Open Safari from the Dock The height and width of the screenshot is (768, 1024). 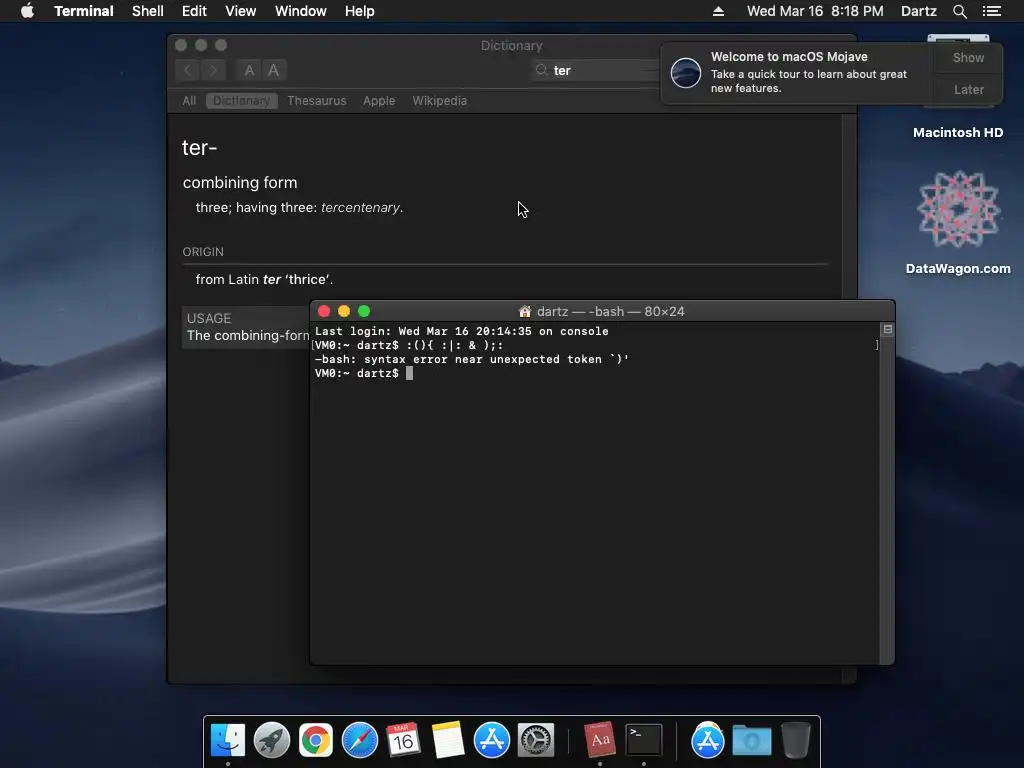[x=360, y=740]
